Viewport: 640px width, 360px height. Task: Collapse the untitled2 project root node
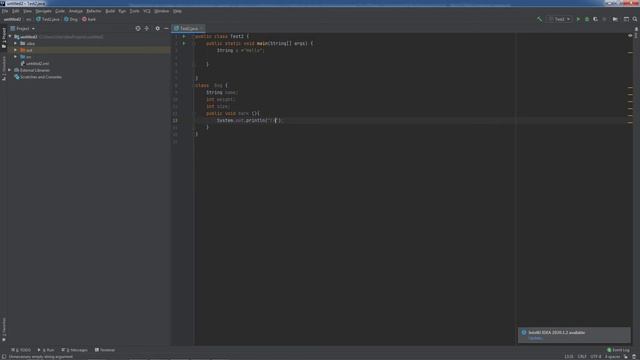coord(10,37)
